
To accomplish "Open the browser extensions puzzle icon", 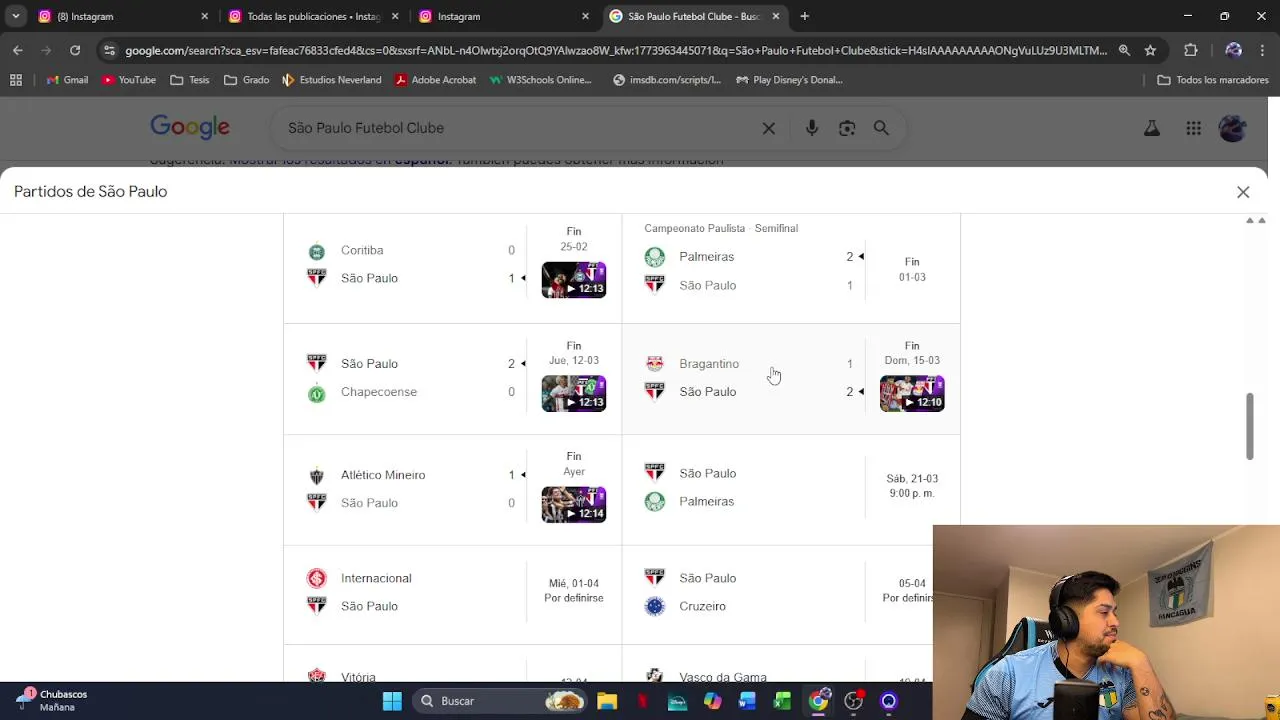I will tap(1190, 50).
